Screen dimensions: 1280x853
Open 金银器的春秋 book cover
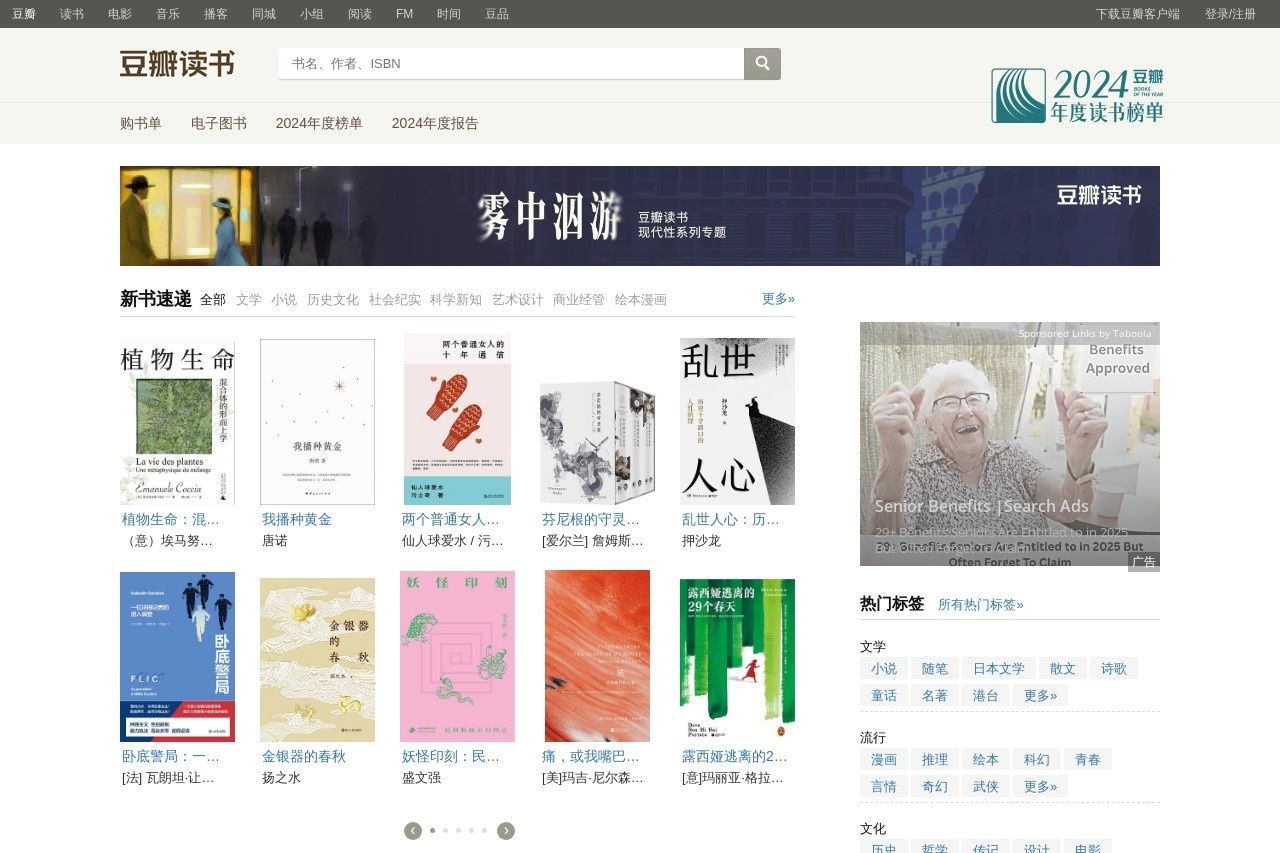point(317,660)
